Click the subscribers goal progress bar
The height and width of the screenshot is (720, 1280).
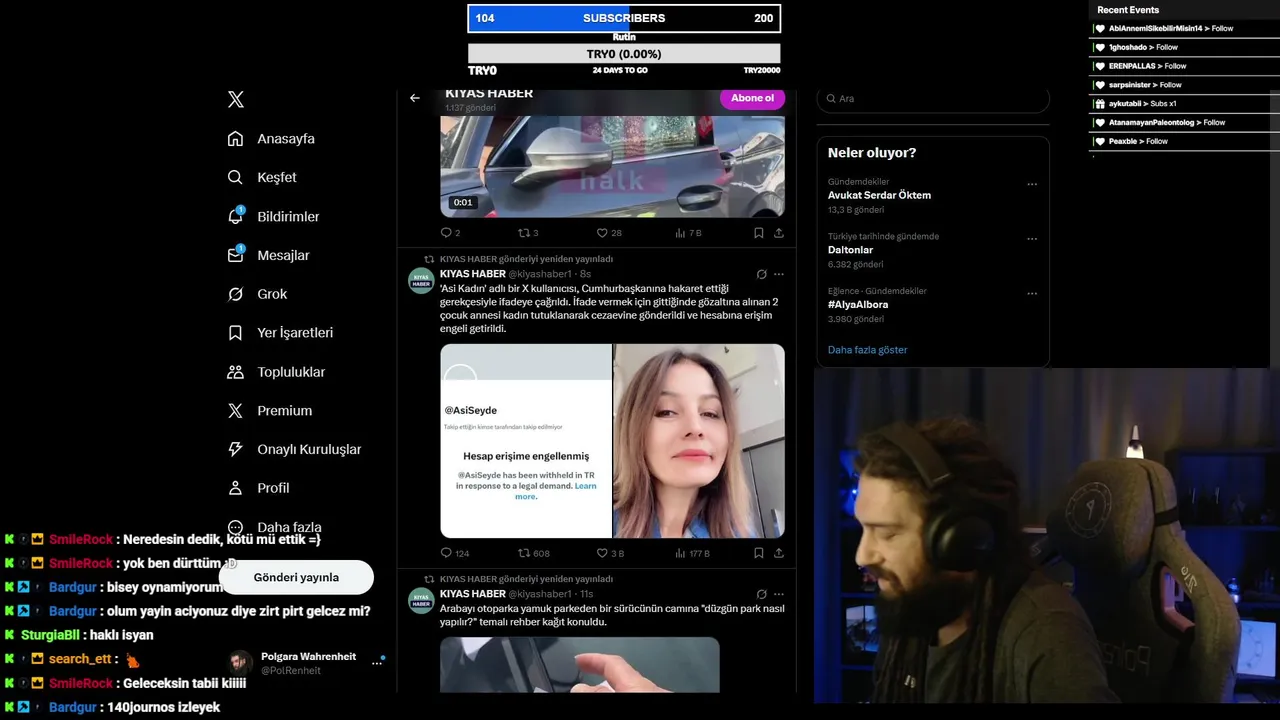tap(624, 18)
